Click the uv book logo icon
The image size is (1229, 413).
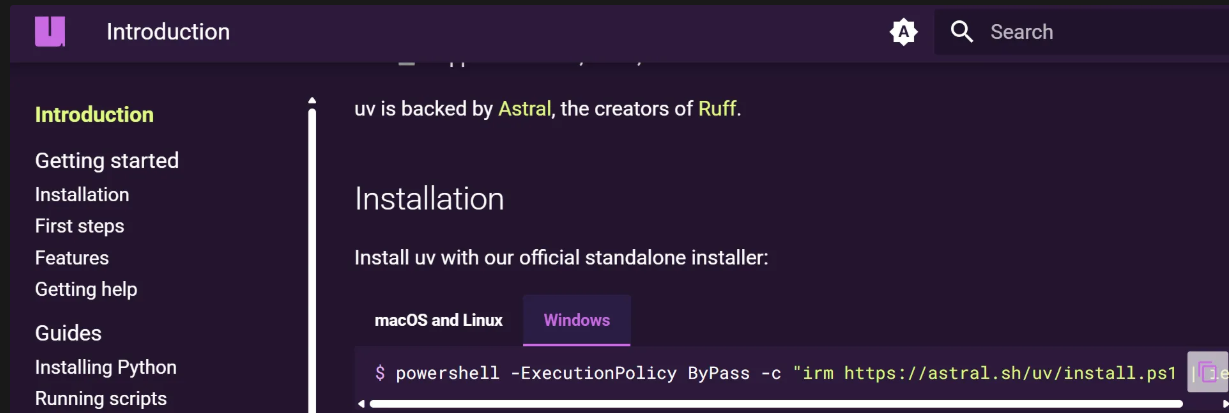[50, 31]
